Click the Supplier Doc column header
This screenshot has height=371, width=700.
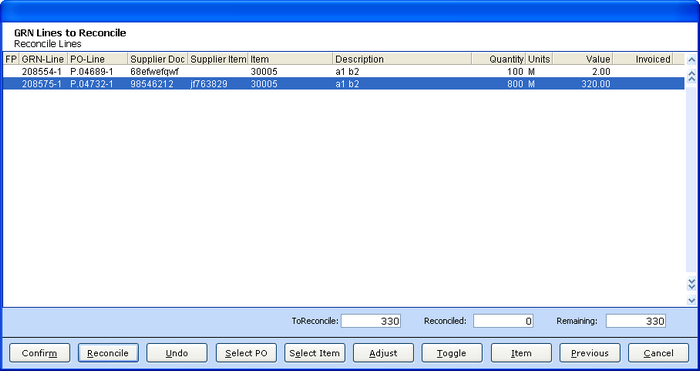pos(158,59)
